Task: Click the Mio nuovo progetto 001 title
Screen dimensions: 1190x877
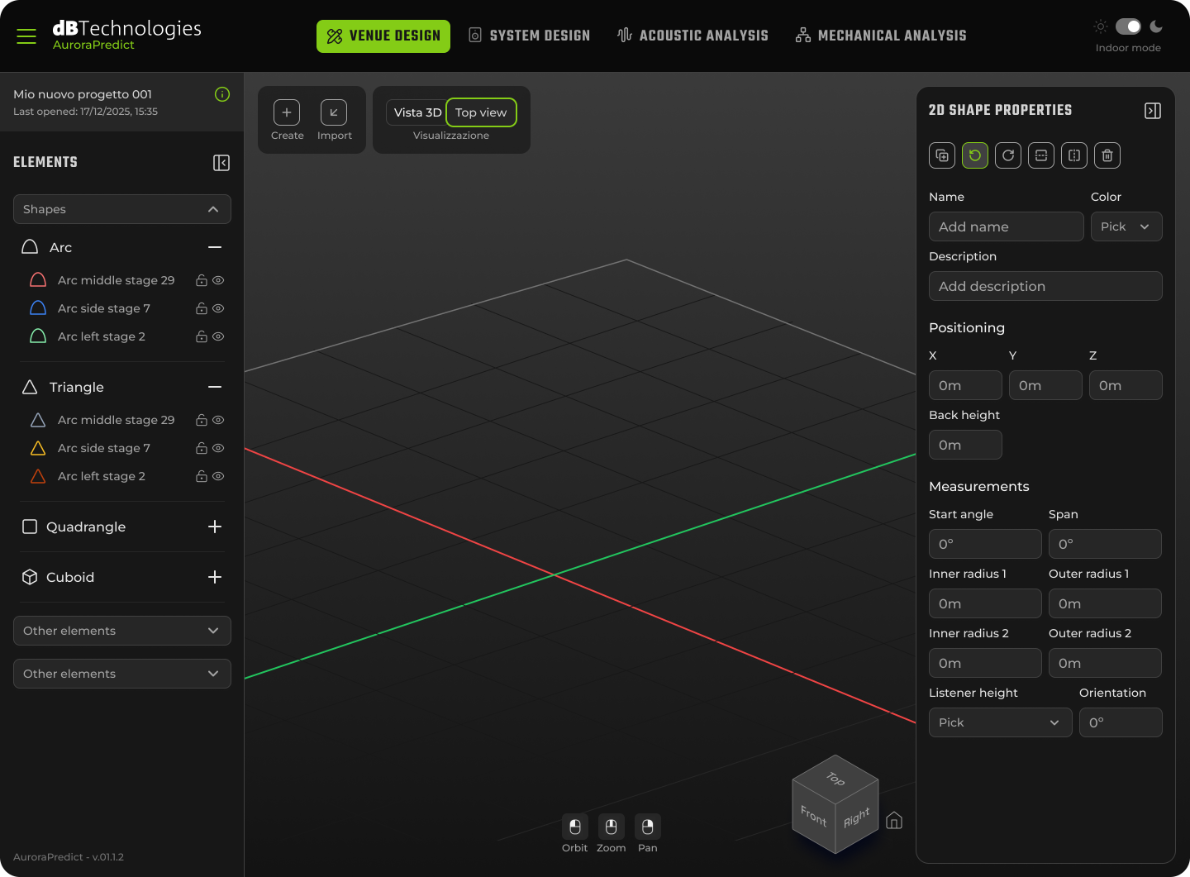Action: tap(83, 94)
